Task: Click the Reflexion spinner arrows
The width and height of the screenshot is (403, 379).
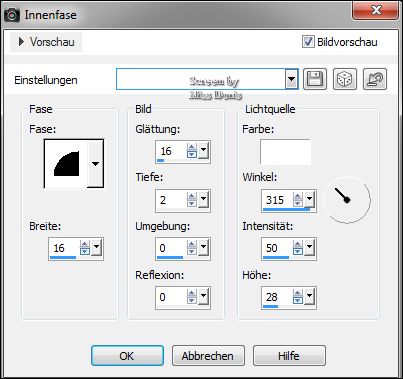Action: [x=192, y=296]
